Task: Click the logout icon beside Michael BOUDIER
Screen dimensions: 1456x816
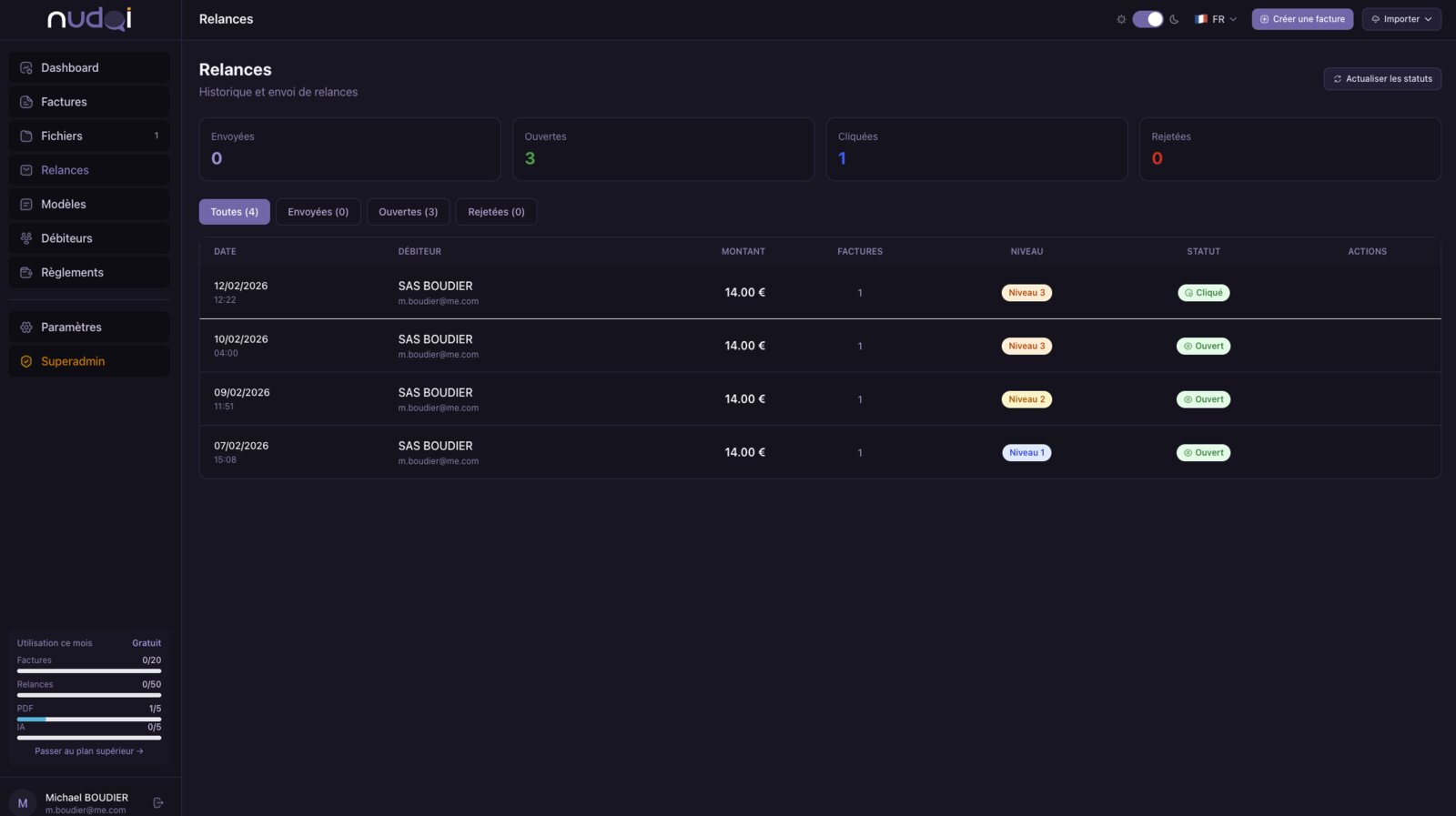Action: click(x=158, y=803)
